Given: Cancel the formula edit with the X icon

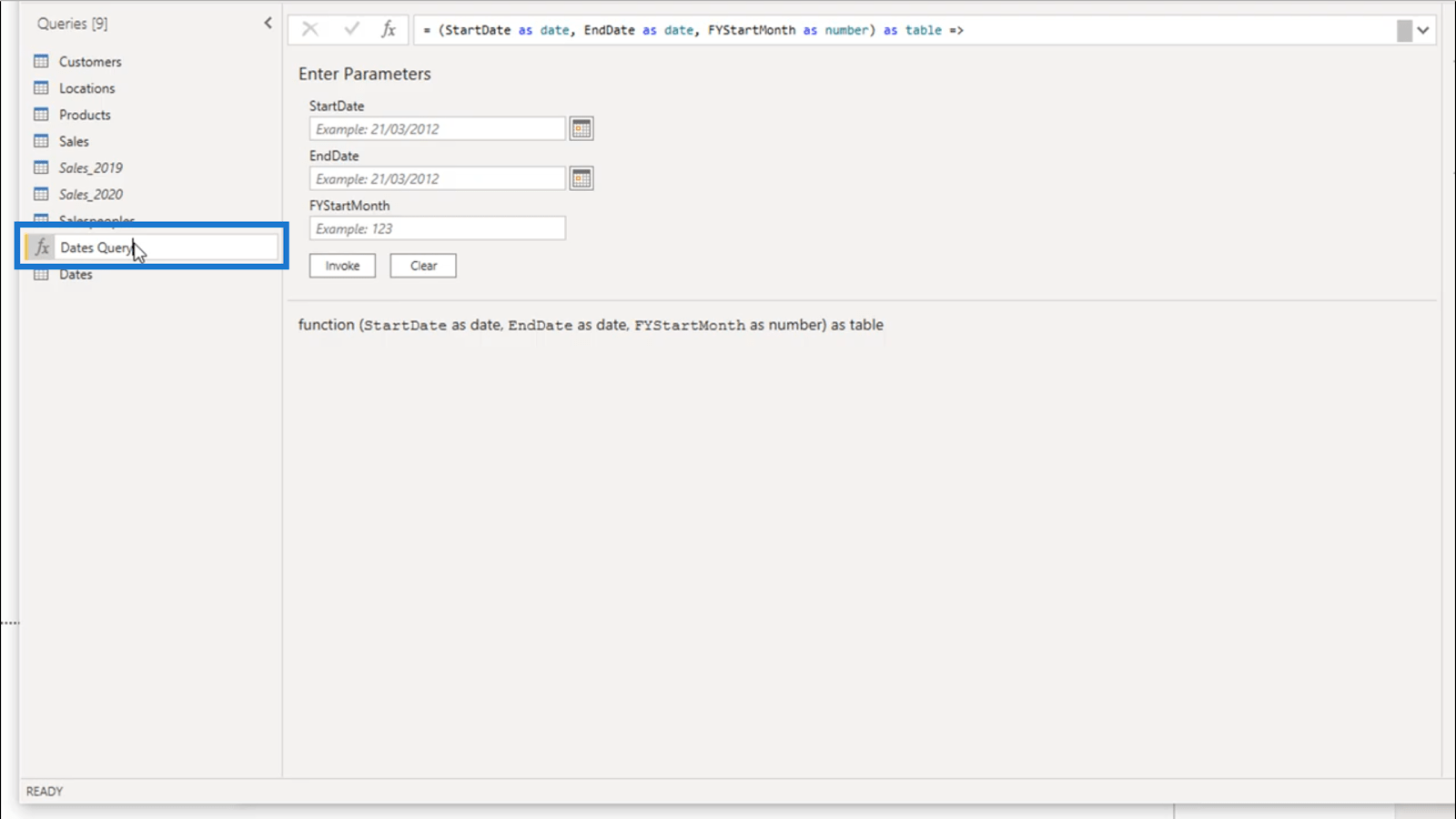Looking at the screenshot, I should [309, 29].
